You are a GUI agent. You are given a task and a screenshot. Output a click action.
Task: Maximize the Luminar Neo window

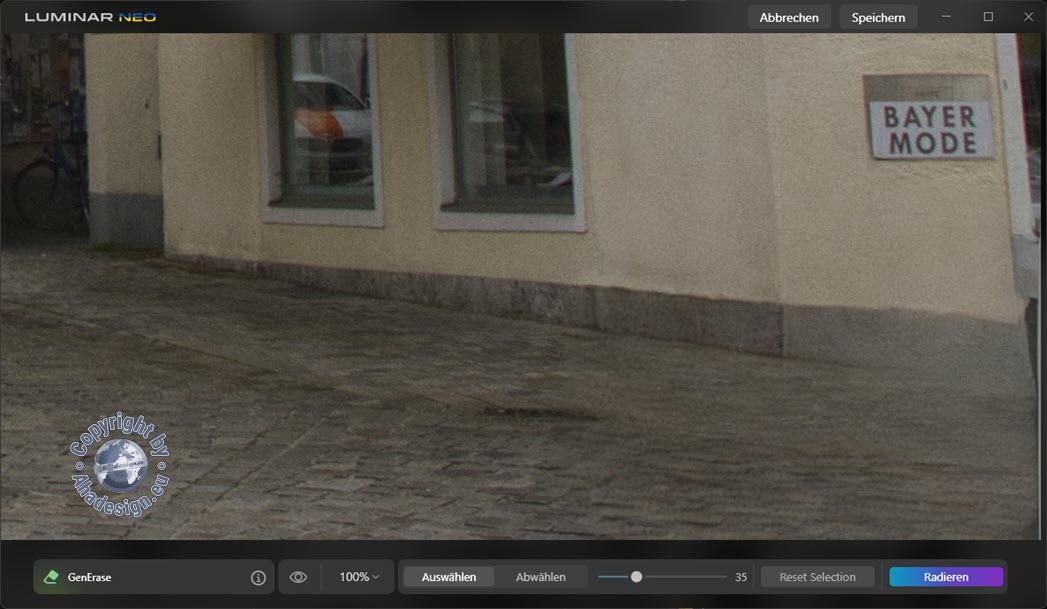tap(988, 17)
